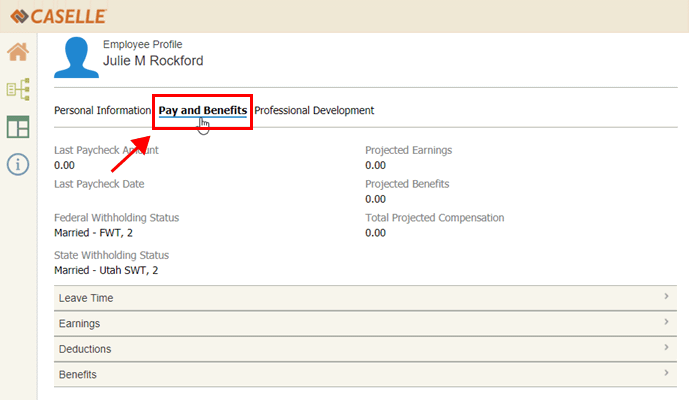This screenshot has width=689, height=400.
Task: Click the State Withholding Status value
Action: coord(106,270)
